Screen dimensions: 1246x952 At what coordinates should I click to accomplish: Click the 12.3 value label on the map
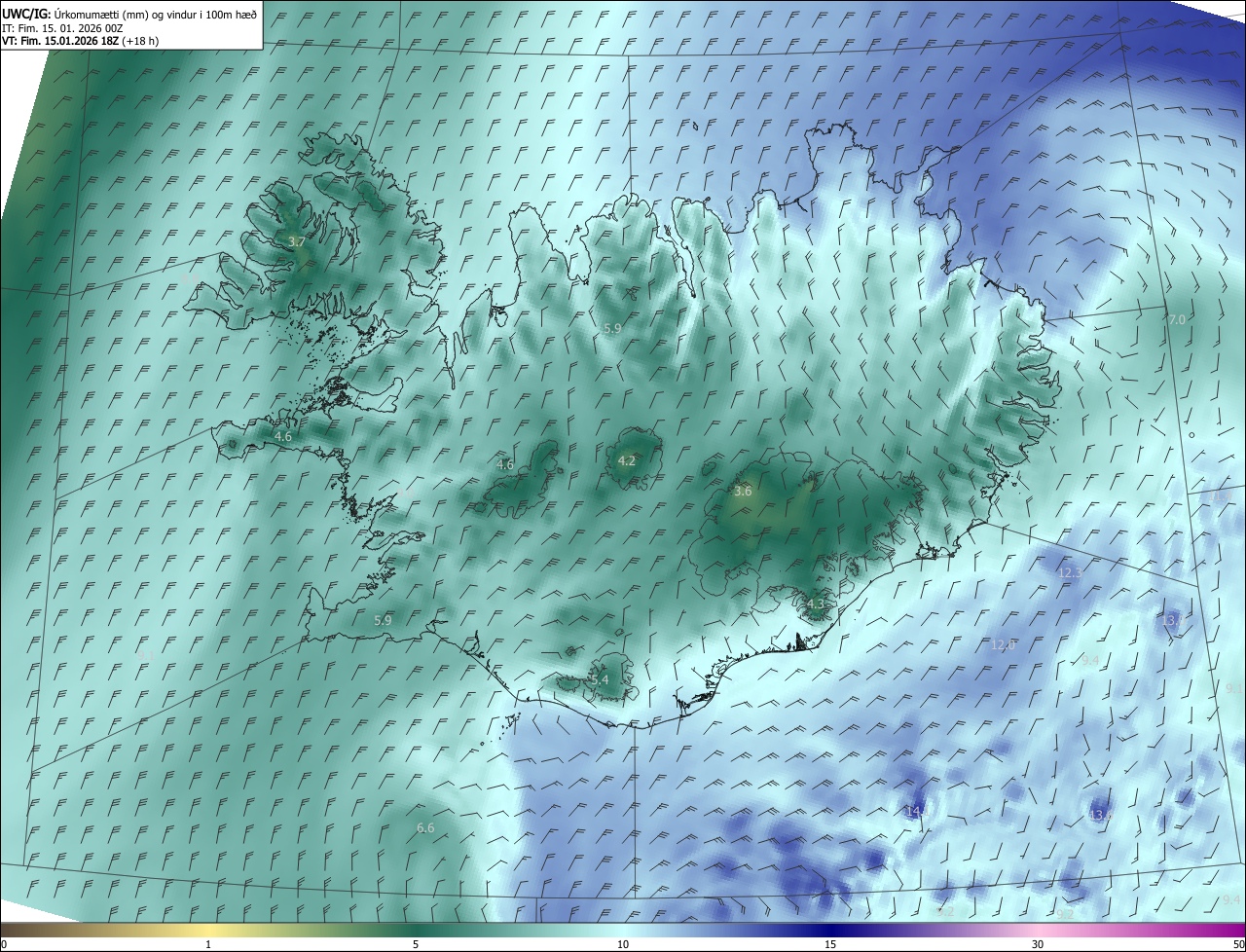[x=1069, y=573]
